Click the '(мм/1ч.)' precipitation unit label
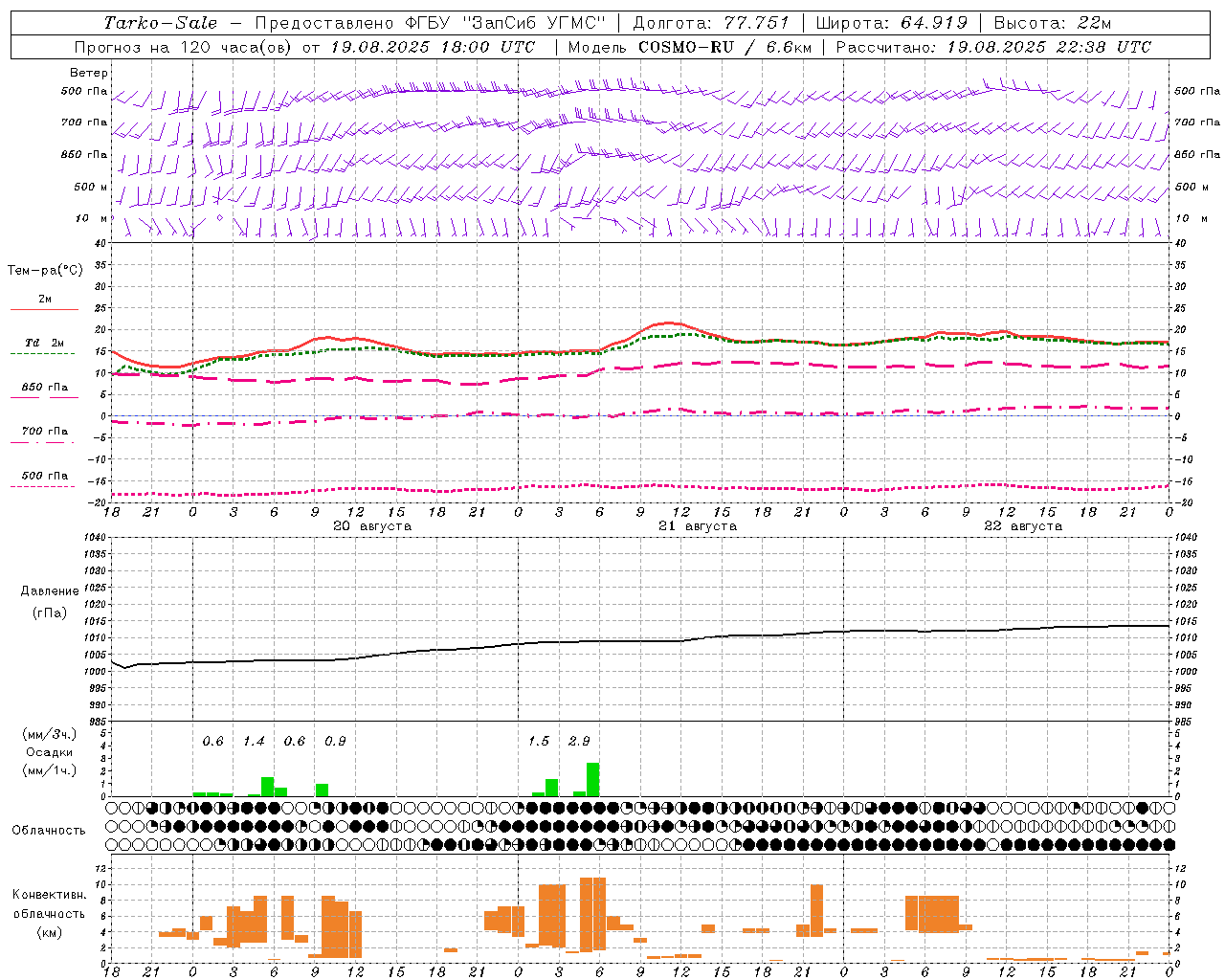The image size is (1225, 980). [50, 770]
